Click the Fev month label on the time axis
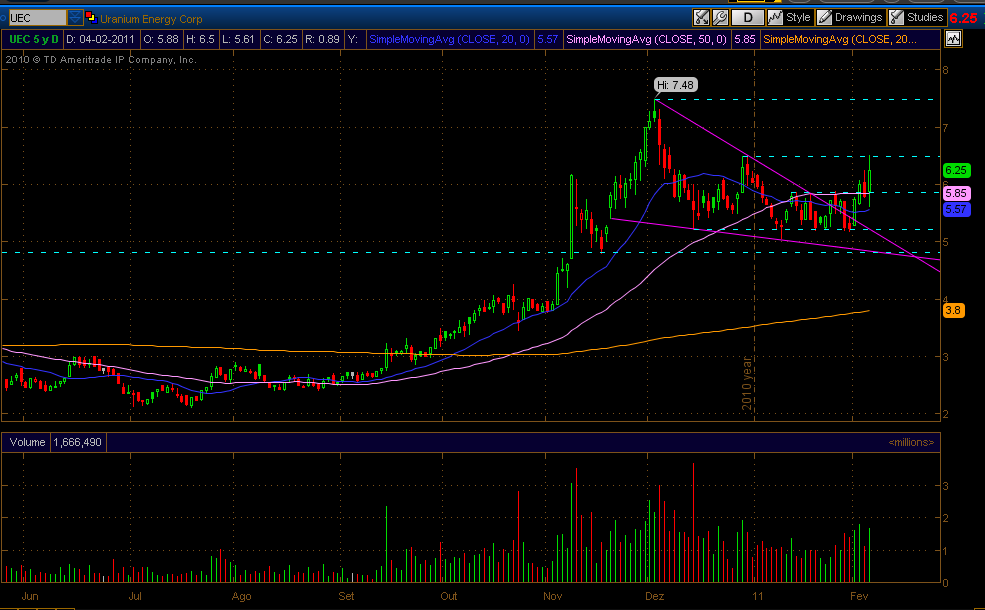Viewport: 985px width, 610px height. (x=859, y=596)
